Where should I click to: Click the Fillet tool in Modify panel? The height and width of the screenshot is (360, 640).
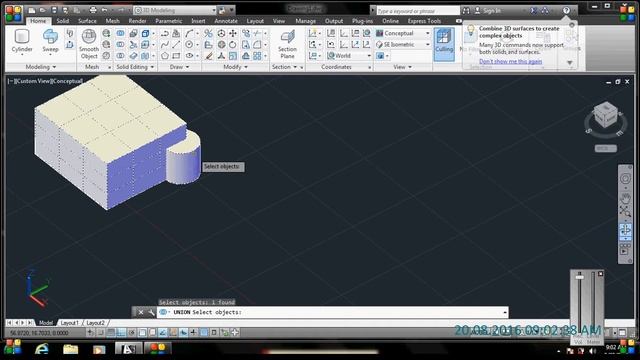(x=257, y=44)
